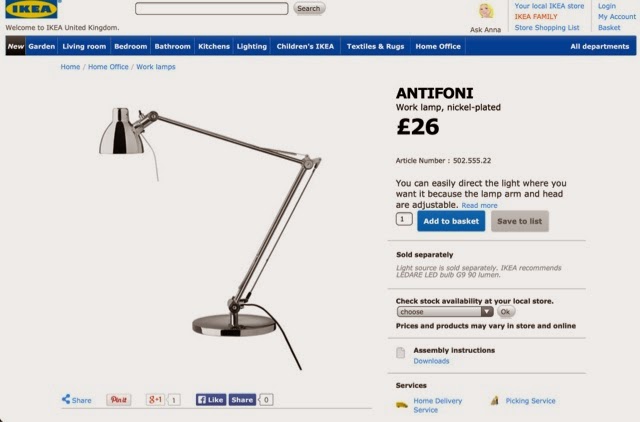Click the IKEA logo

point(31,9)
